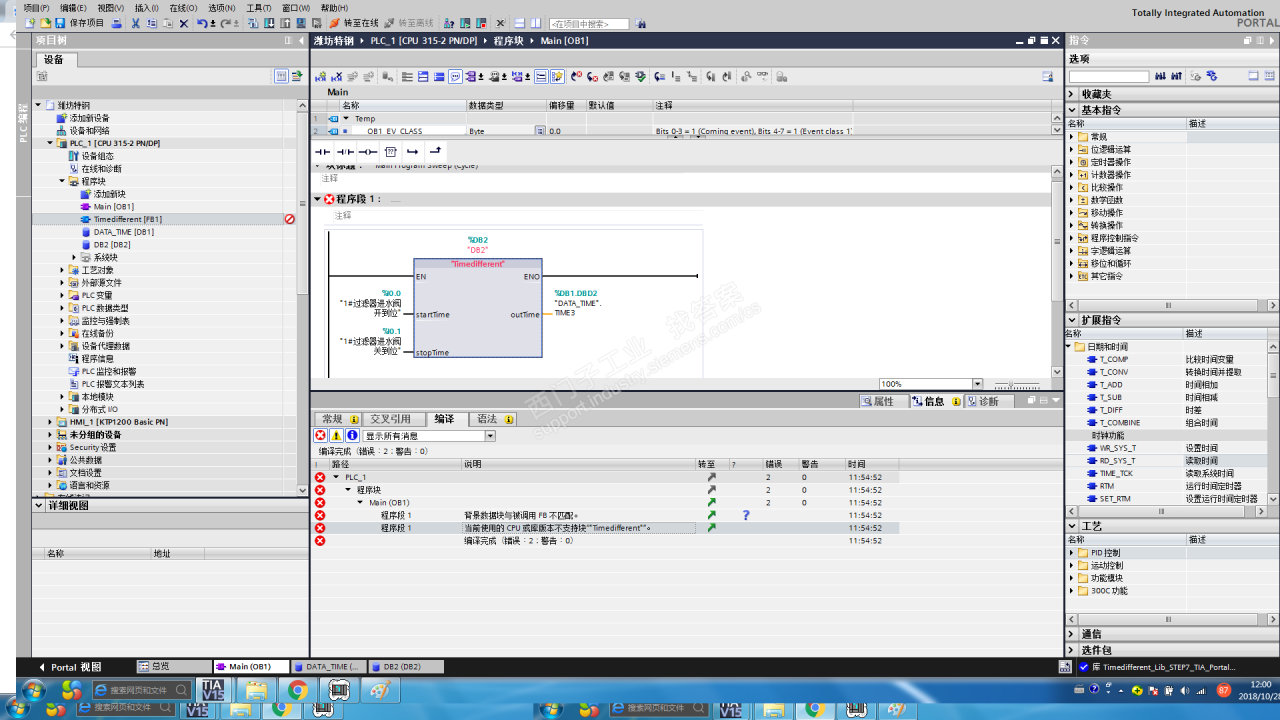This screenshot has height=720, width=1280.
Task: Click the open branch icon
Action: [412, 152]
